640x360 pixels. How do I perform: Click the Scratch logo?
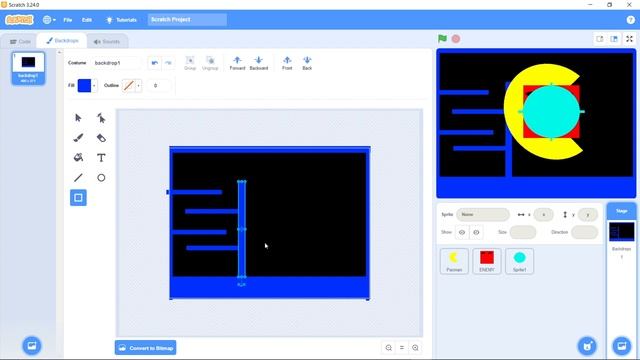[x=19, y=20]
